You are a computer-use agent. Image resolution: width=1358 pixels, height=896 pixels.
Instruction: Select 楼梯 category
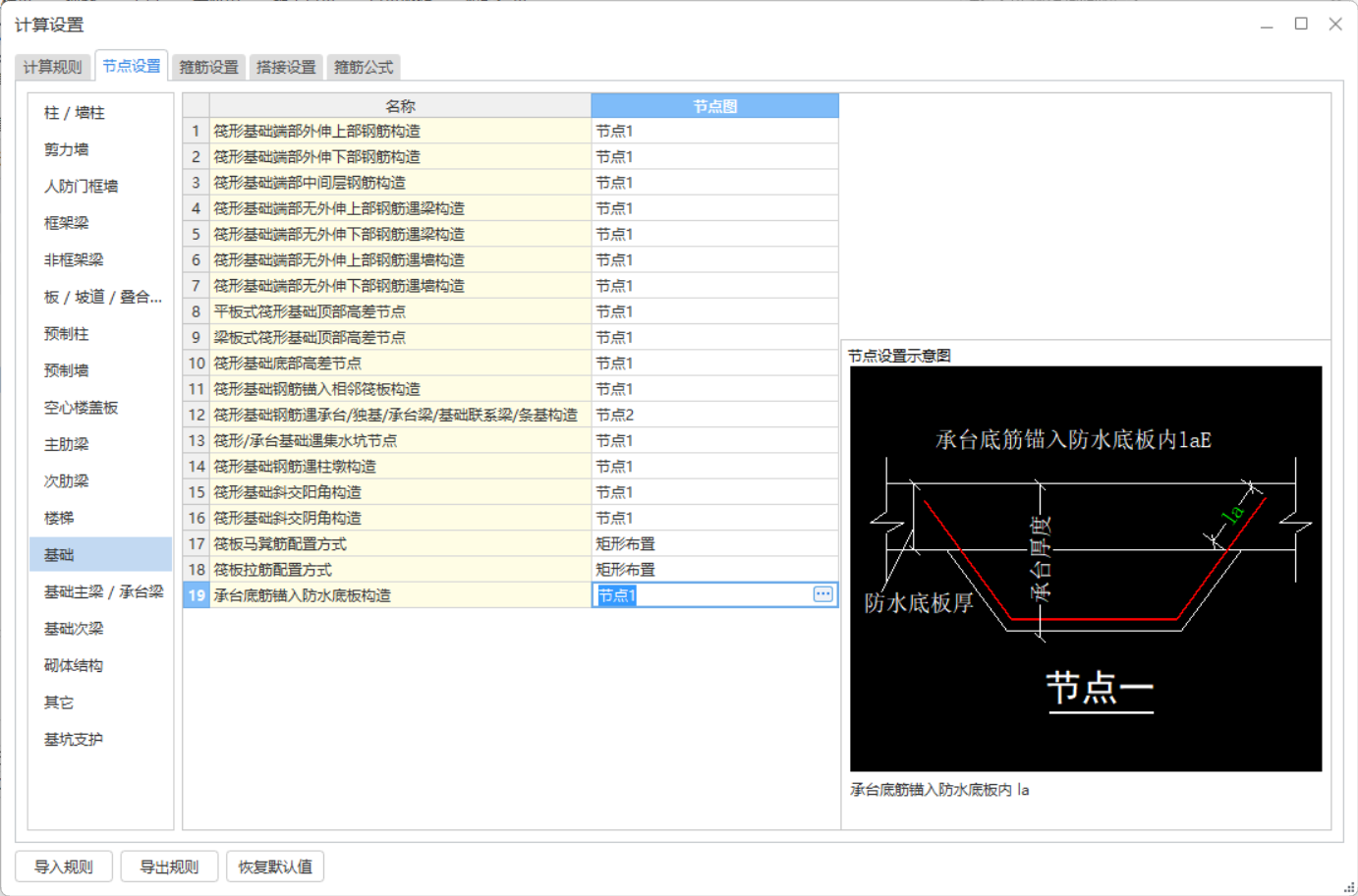tap(100, 518)
